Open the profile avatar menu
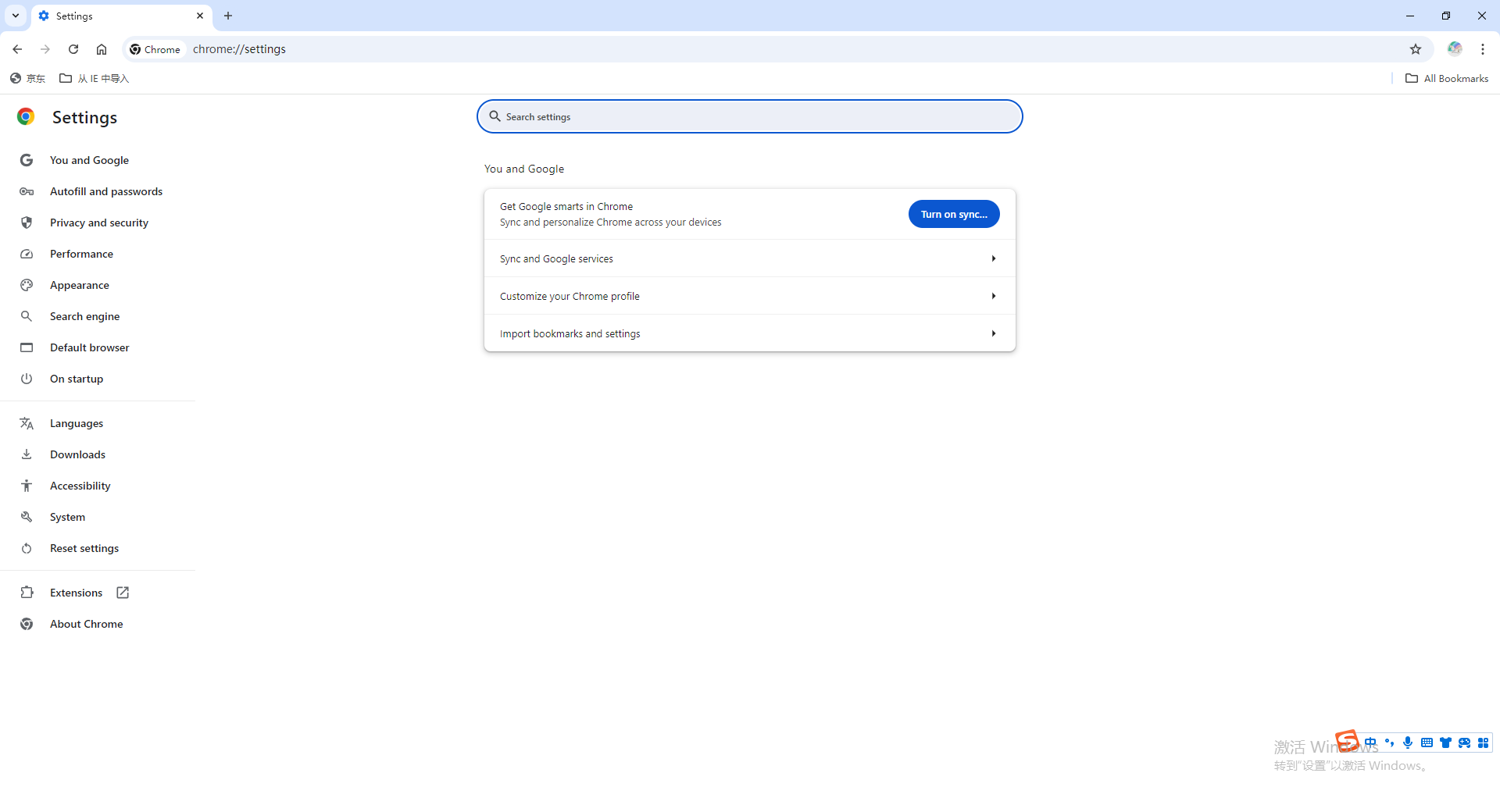1500x812 pixels. (x=1455, y=49)
